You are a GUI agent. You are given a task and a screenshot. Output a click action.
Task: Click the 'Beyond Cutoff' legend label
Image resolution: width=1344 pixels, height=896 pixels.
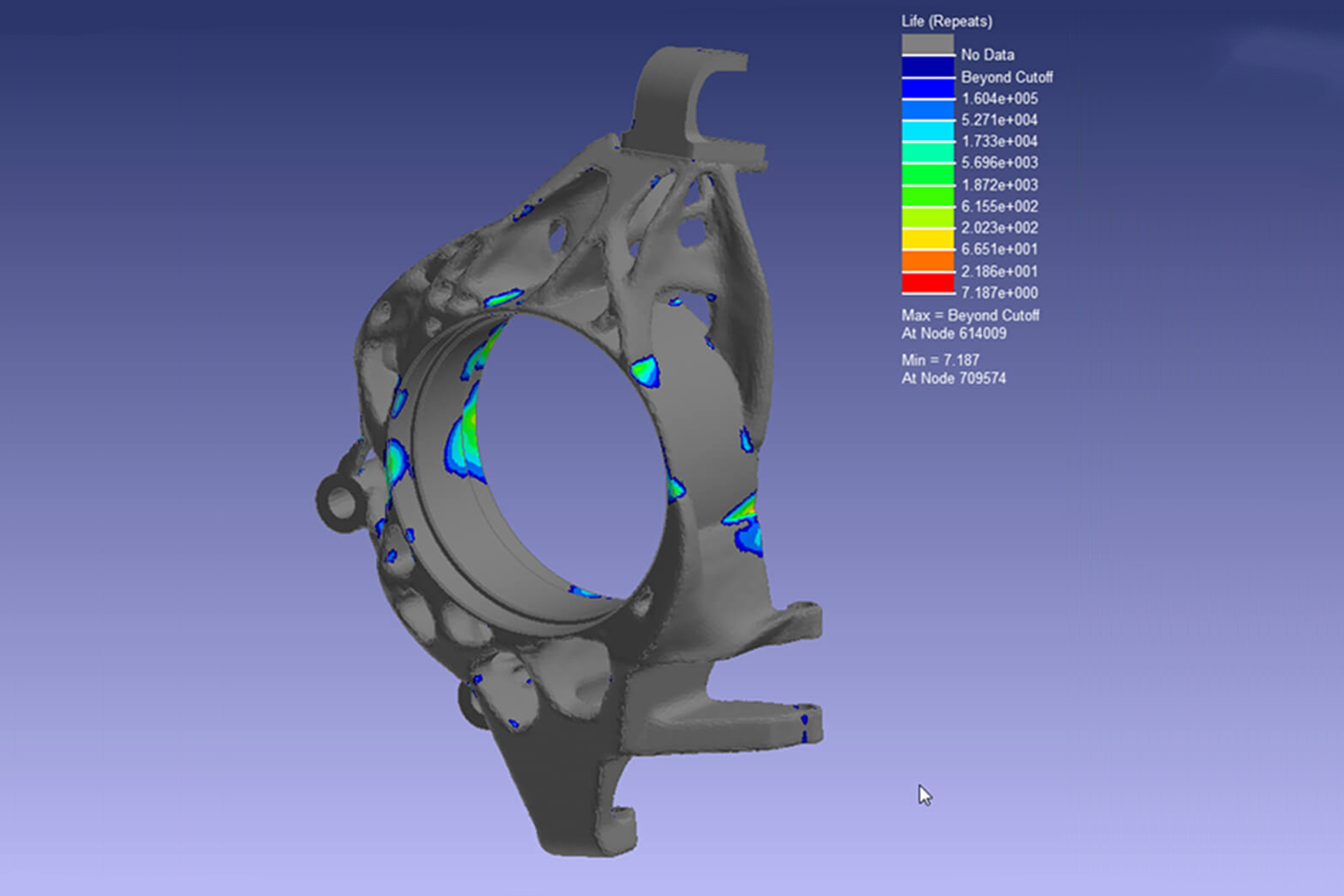tap(1006, 77)
